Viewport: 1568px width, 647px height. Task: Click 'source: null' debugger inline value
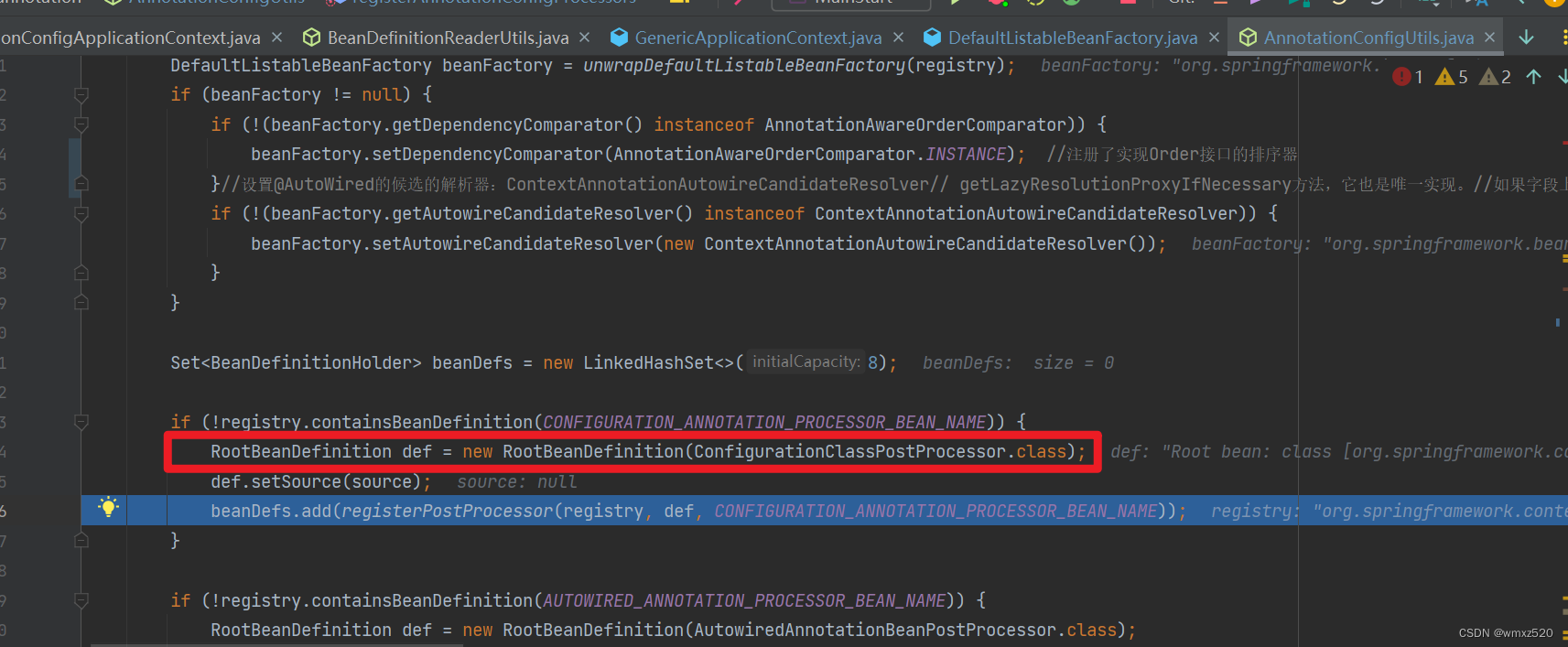517,482
